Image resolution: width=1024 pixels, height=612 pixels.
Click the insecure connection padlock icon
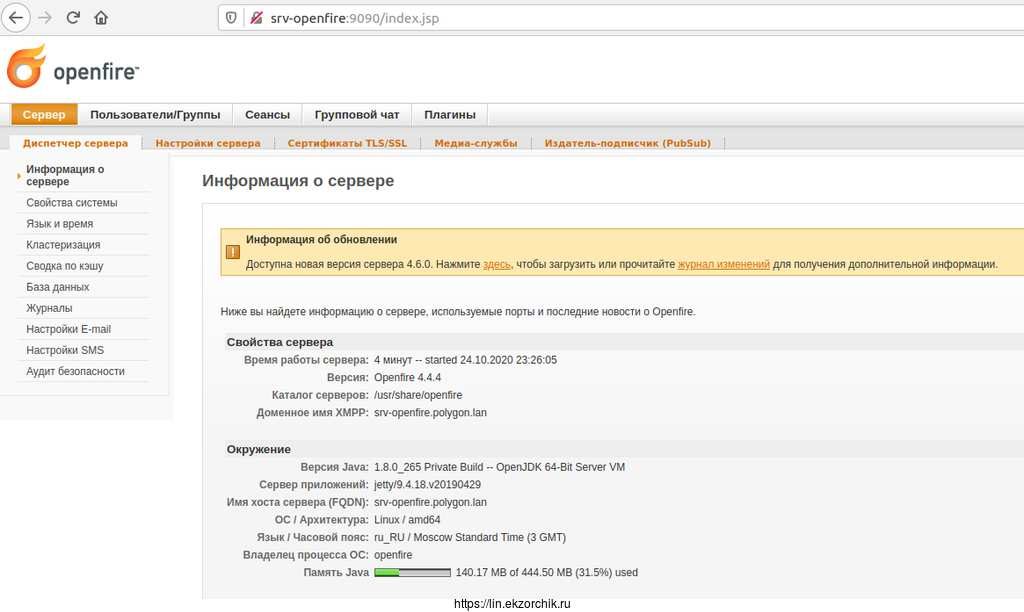[256, 18]
